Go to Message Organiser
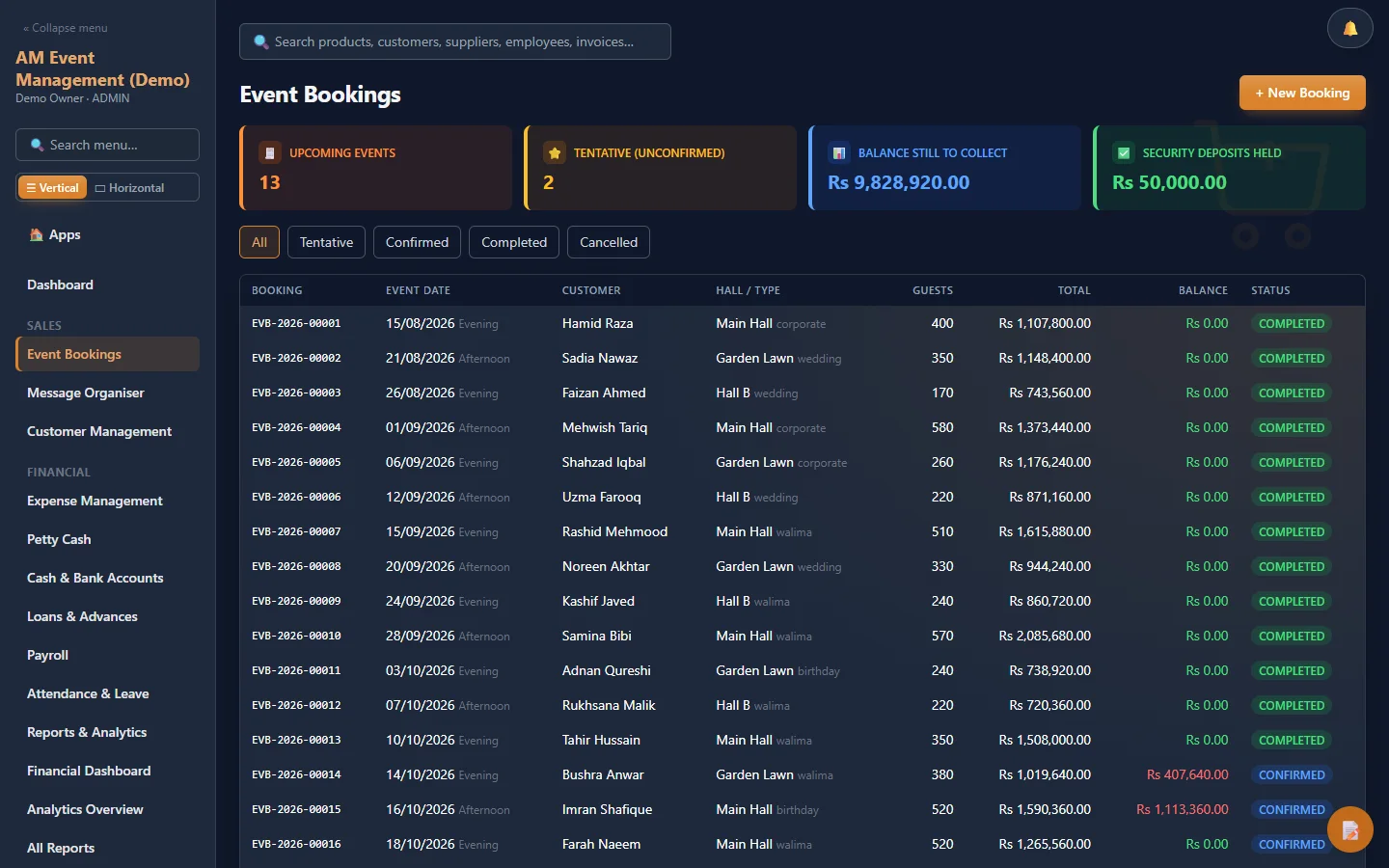 [x=107, y=393]
